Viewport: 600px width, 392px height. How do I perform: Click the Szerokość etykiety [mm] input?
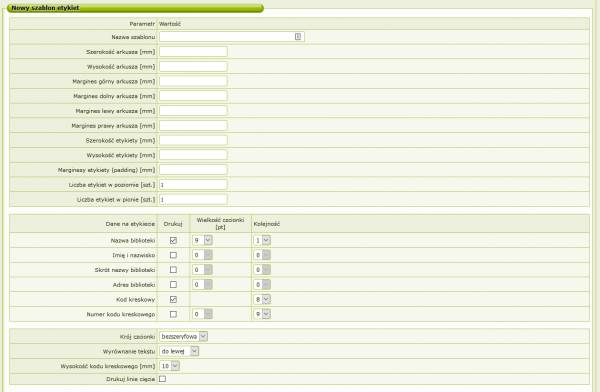click(x=193, y=140)
